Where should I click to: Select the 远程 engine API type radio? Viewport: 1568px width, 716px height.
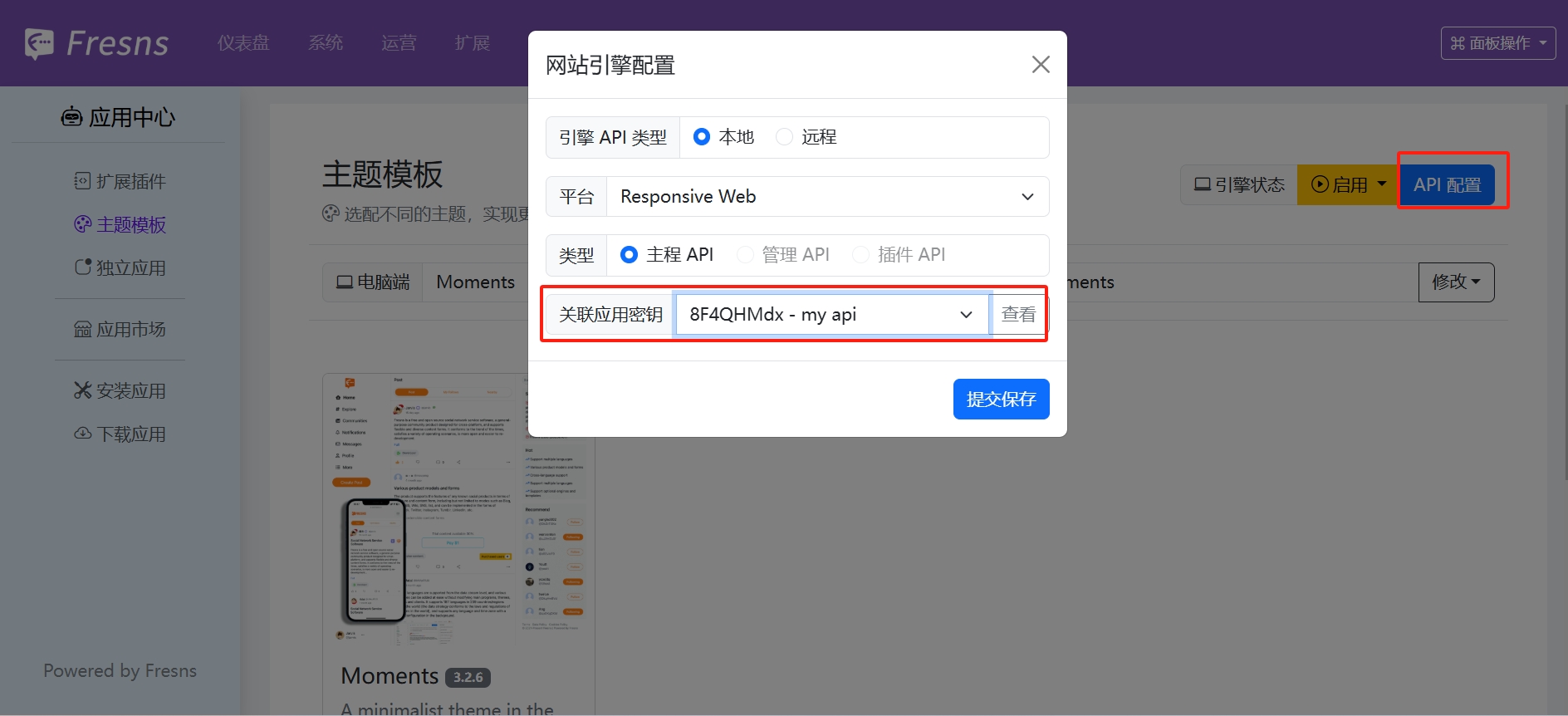(784, 137)
